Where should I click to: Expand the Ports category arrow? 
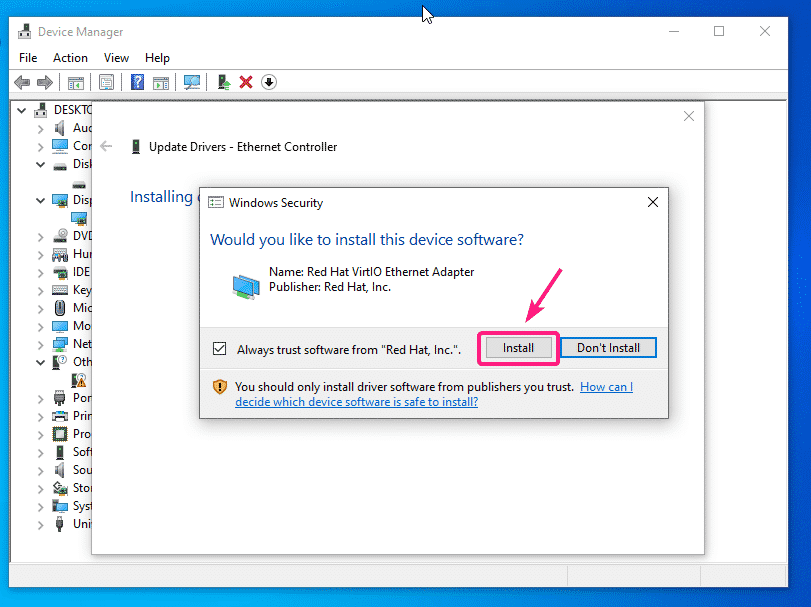pyautogui.click(x=40, y=399)
